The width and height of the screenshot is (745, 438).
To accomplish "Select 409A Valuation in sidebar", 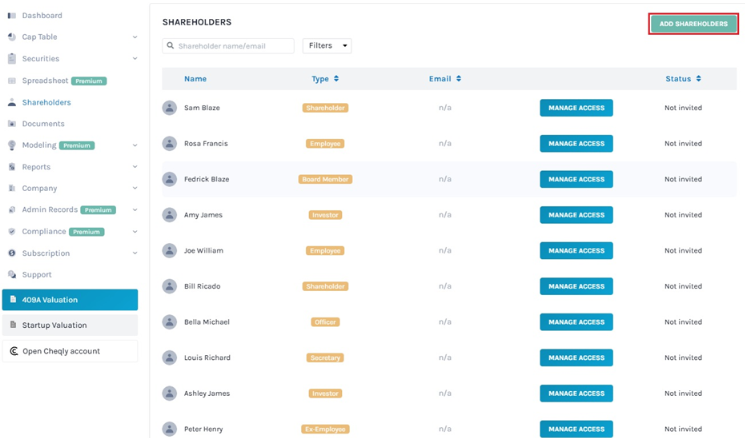I will (x=70, y=300).
